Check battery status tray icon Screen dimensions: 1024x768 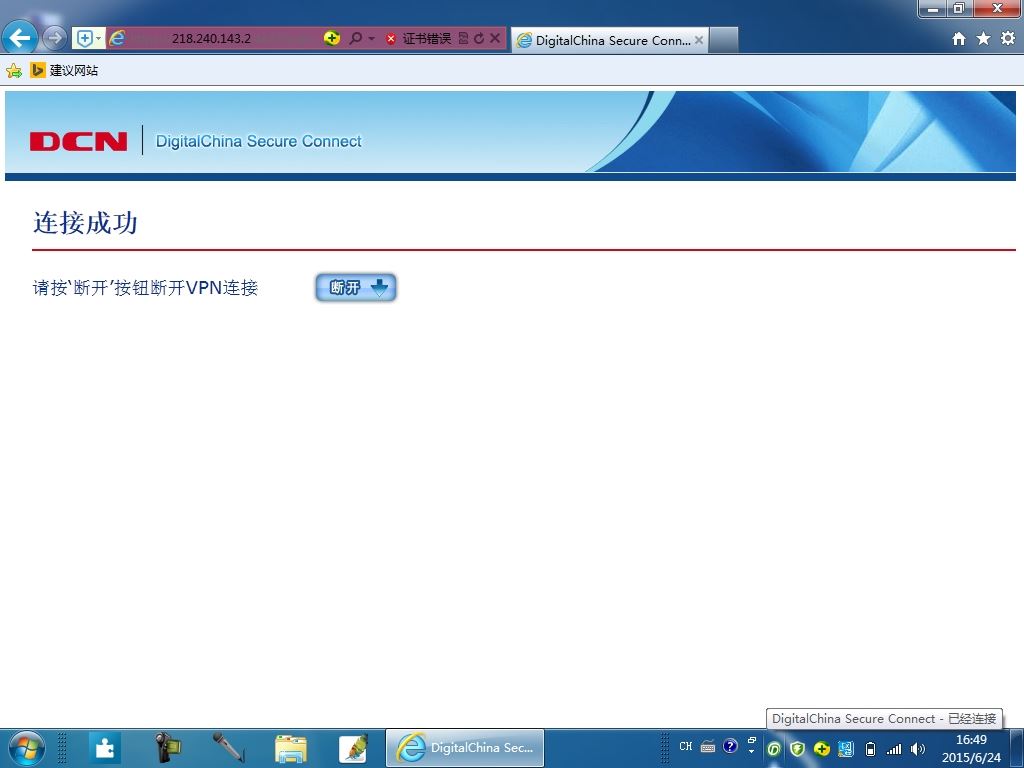[x=870, y=749]
